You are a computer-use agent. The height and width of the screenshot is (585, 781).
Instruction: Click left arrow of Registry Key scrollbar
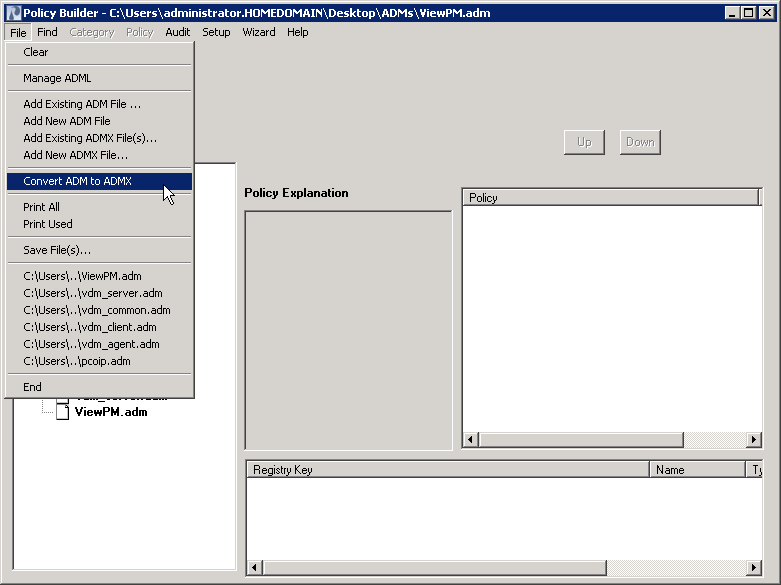(255, 567)
